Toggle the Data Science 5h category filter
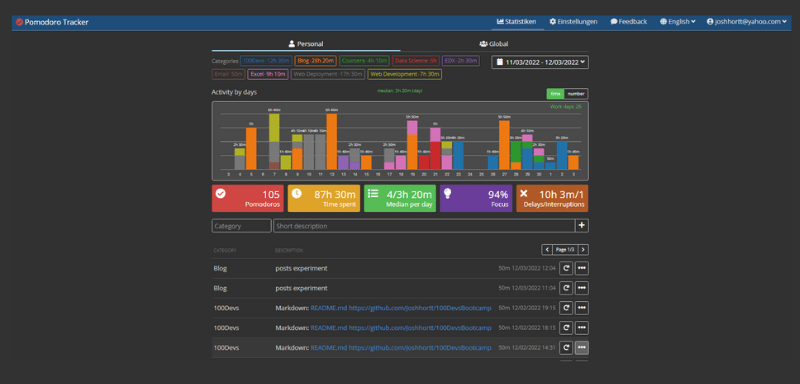The height and width of the screenshot is (384, 800). [x=416, y=61]
